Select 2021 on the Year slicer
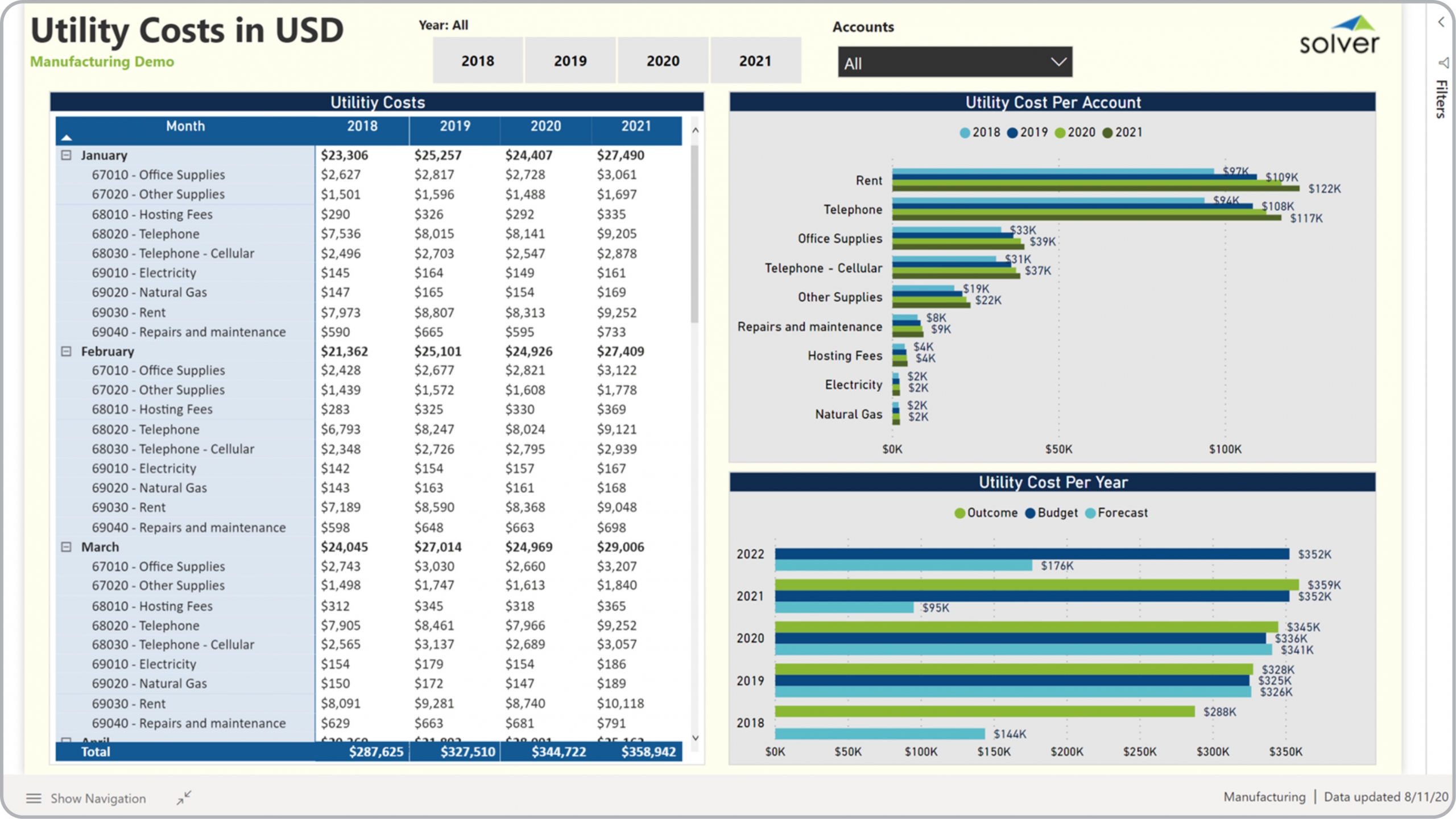The height and width of the screenshot is (819, 1456). [x=756, y=60]
